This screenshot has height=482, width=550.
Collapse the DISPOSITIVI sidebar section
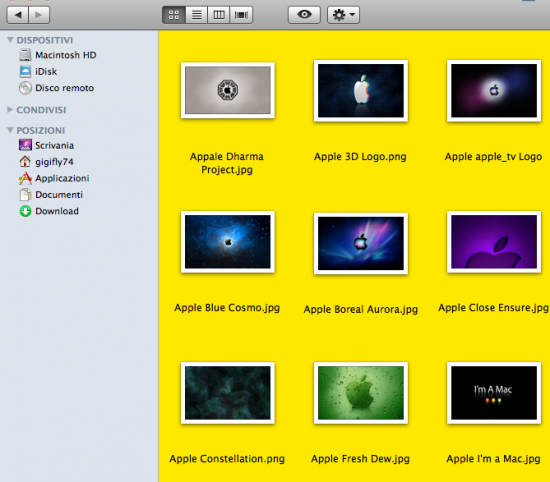click(10, 40)
